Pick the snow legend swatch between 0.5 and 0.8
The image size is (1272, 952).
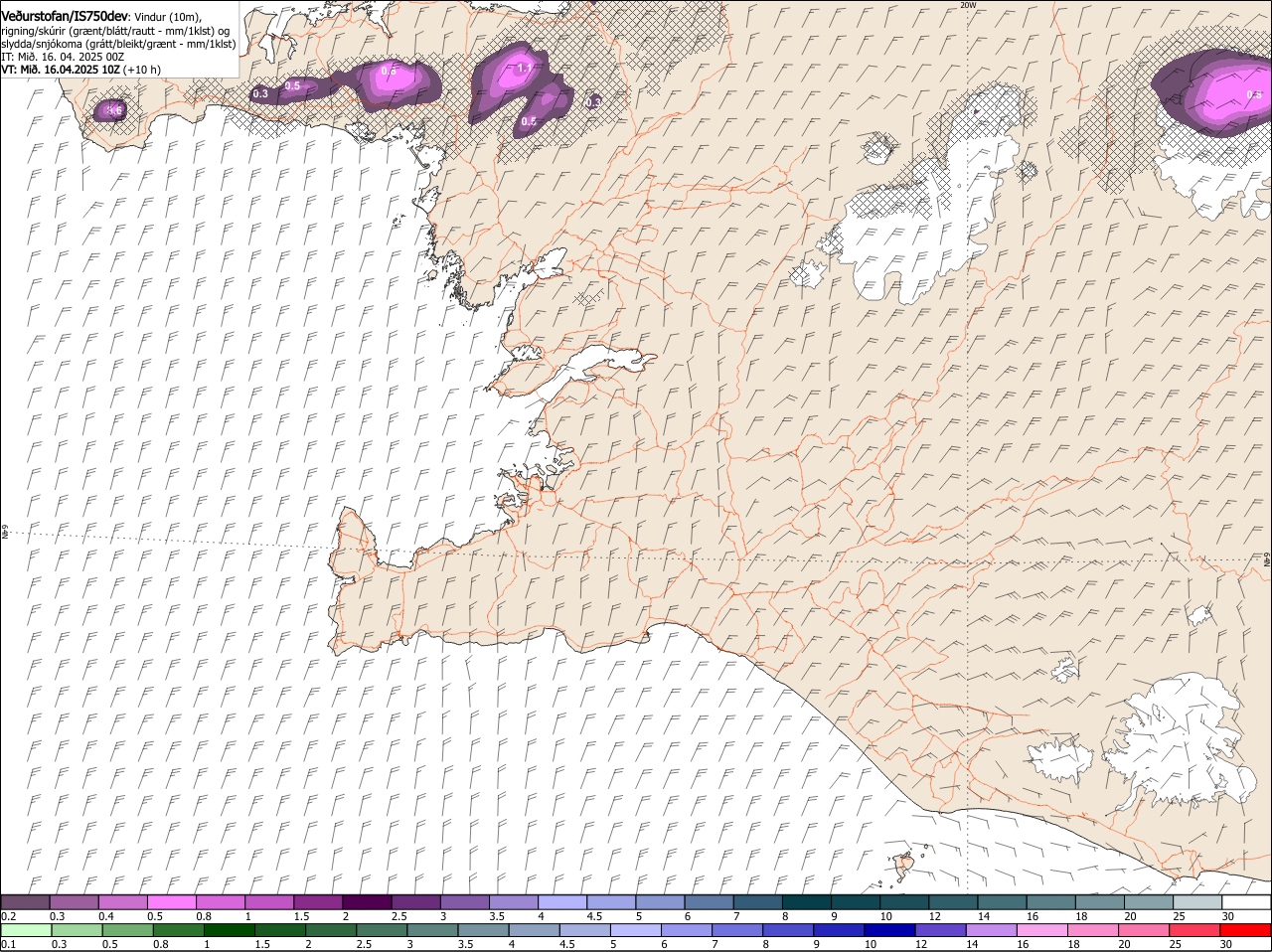[172, 902]
